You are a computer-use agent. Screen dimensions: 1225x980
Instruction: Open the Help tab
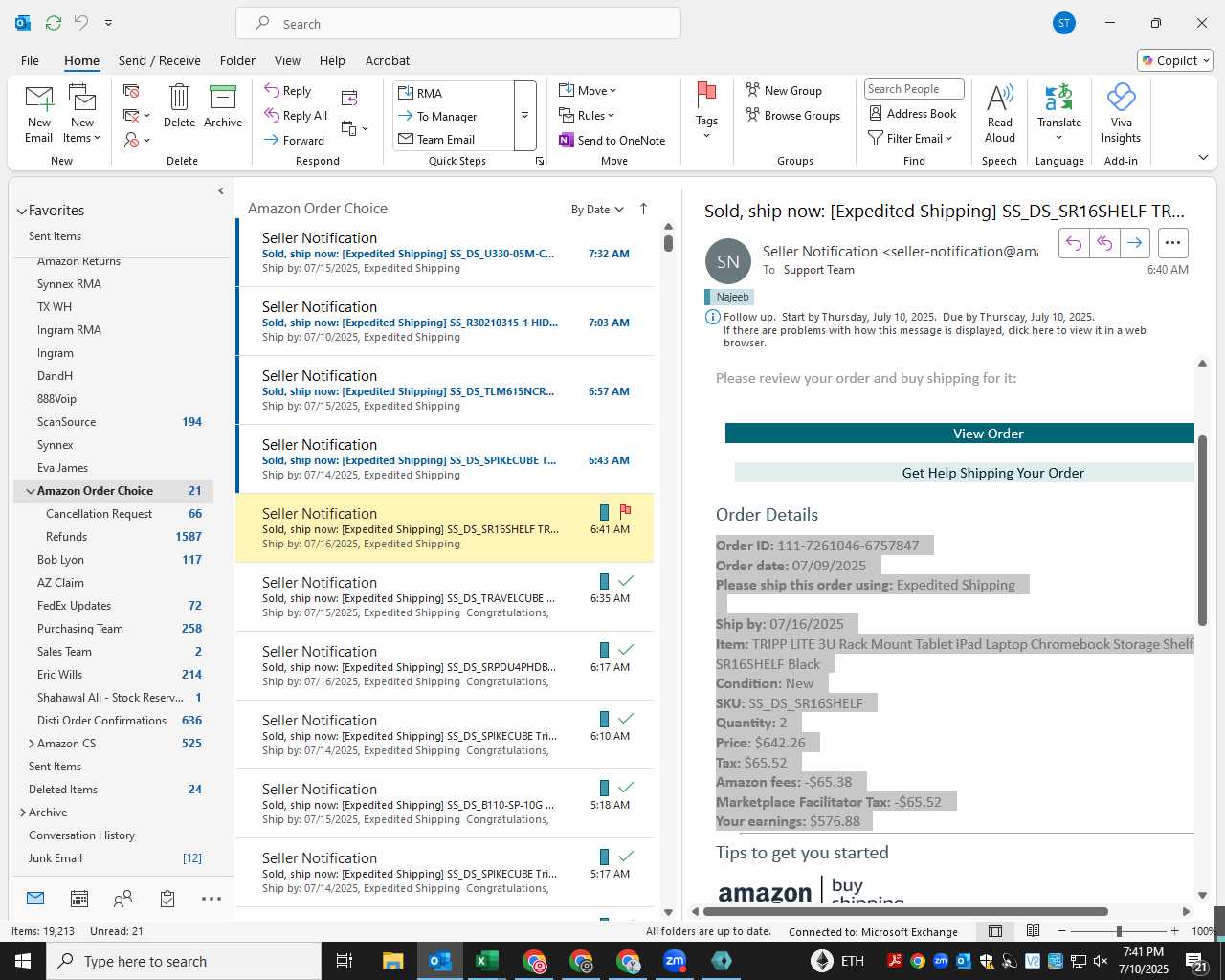point(332,60)
